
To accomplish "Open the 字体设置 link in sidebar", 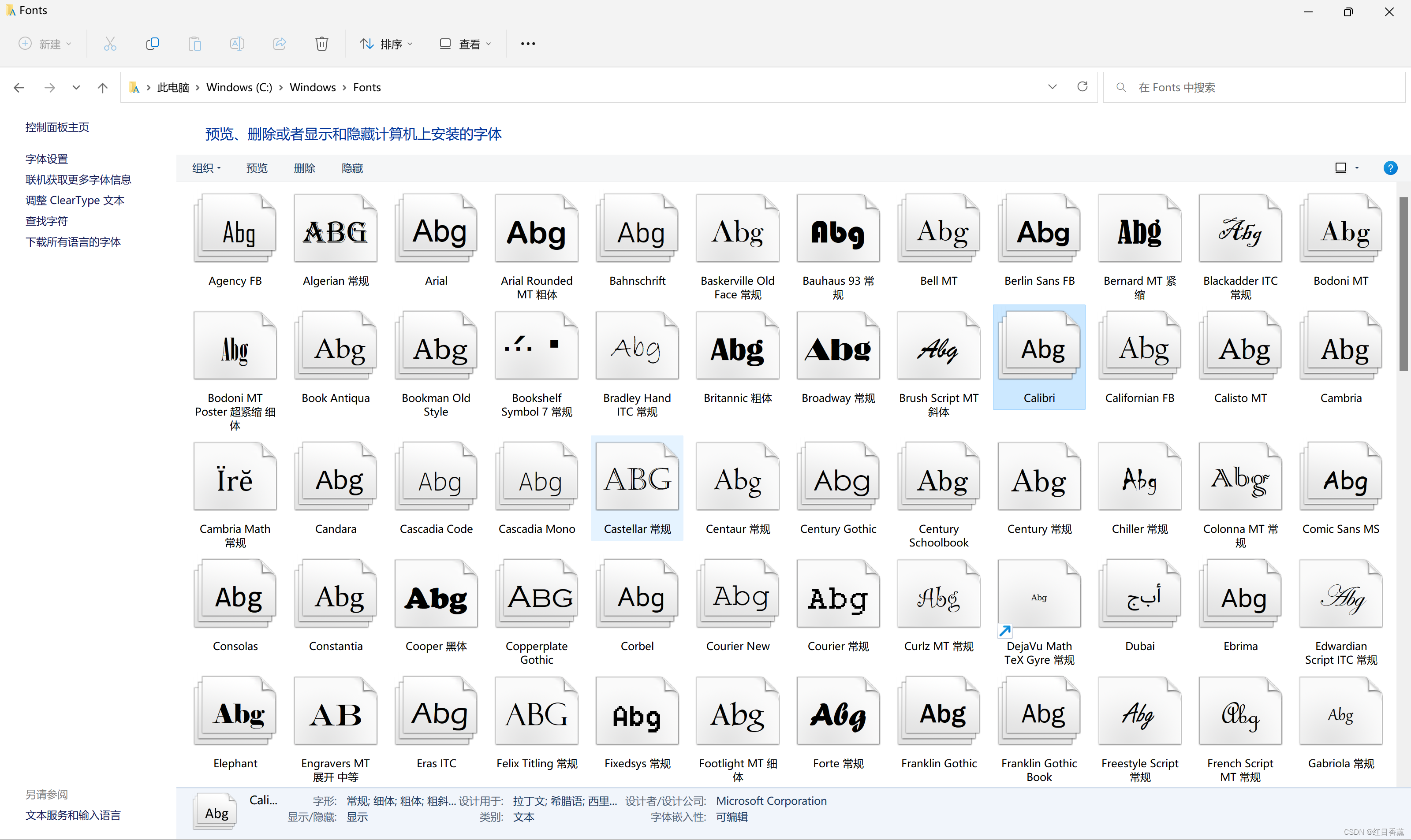I will pos(46,159).
